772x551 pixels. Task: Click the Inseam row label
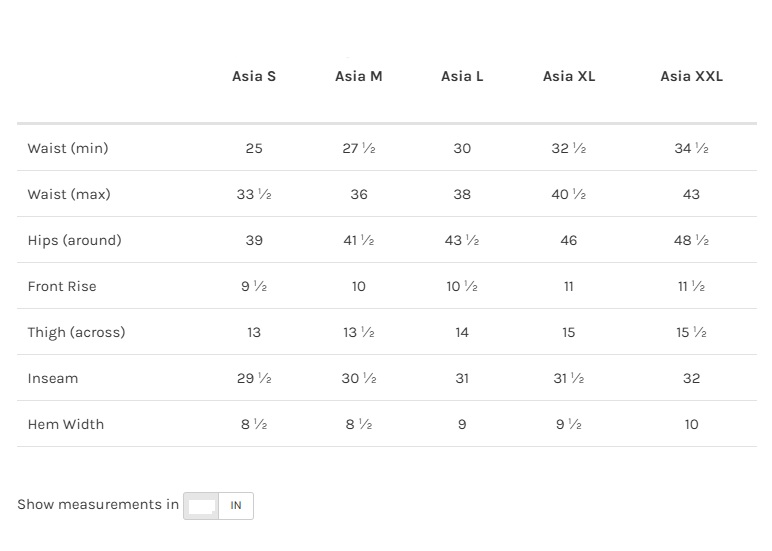click(53, 378)
